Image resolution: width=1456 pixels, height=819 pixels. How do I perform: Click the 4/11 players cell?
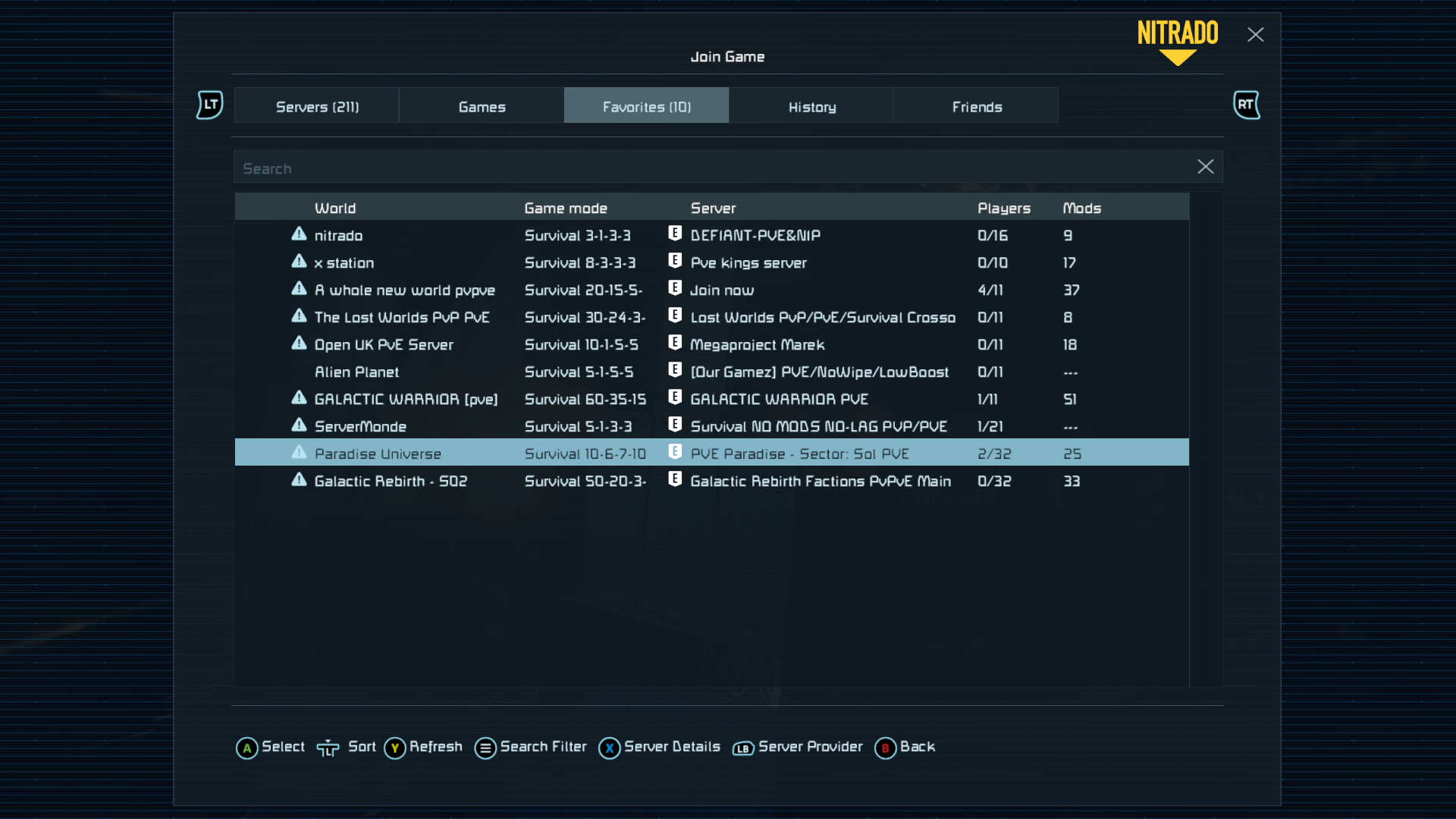click(990, 290)
